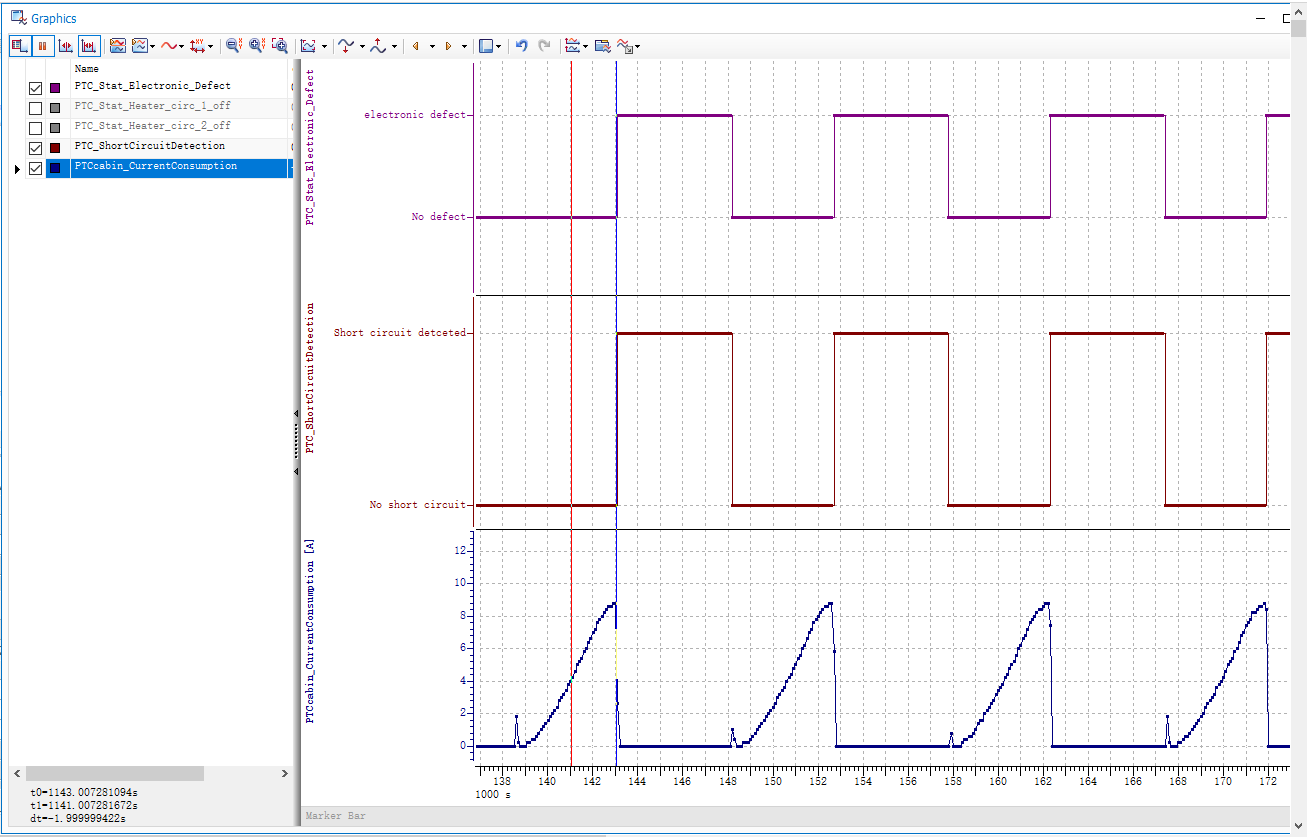Open the orange right-arrow scroll dropdown
Image resolution: width=1307 pixels, height=837 pixels.
462,46
